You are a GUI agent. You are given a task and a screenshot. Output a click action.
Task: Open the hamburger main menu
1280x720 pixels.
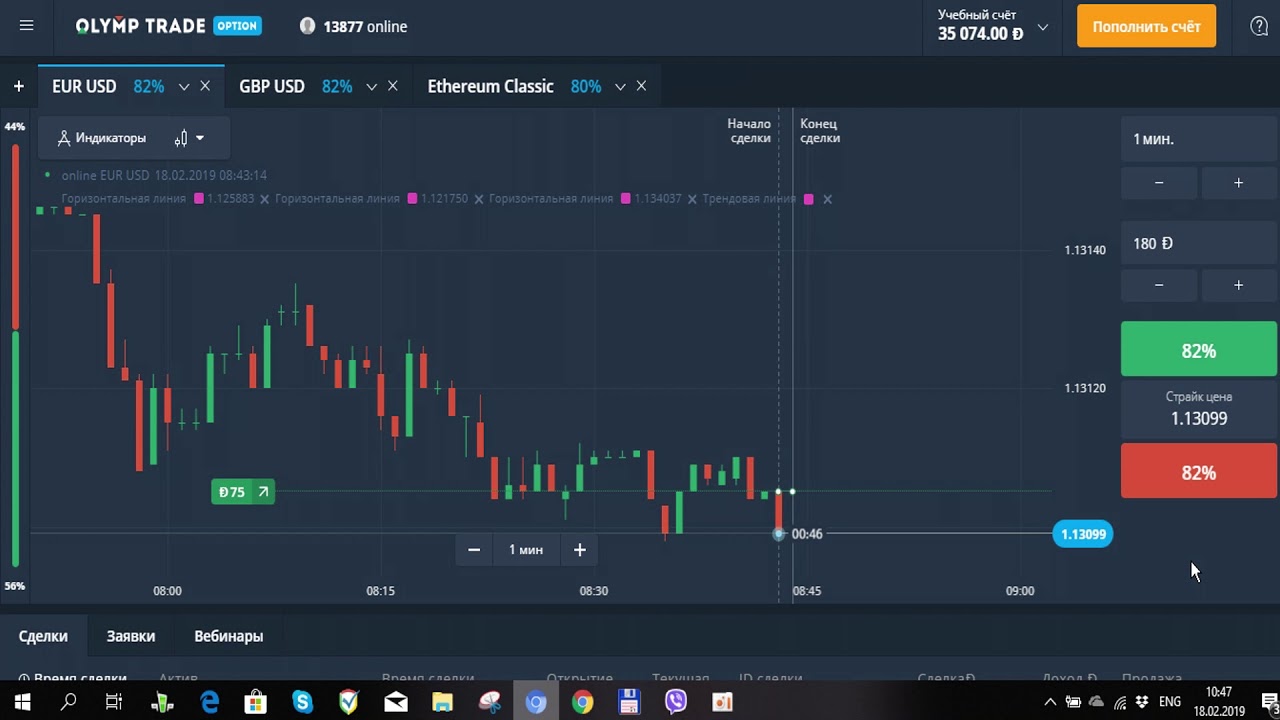[x=26, y=26]
